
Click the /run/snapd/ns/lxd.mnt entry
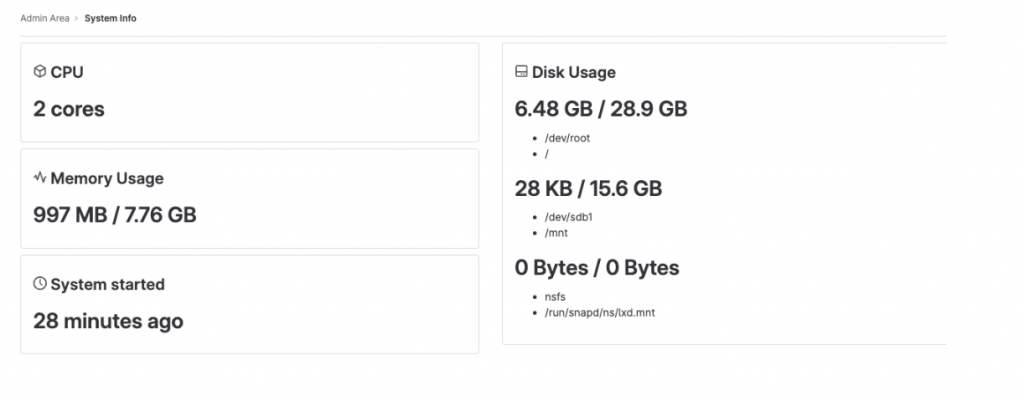600,313
